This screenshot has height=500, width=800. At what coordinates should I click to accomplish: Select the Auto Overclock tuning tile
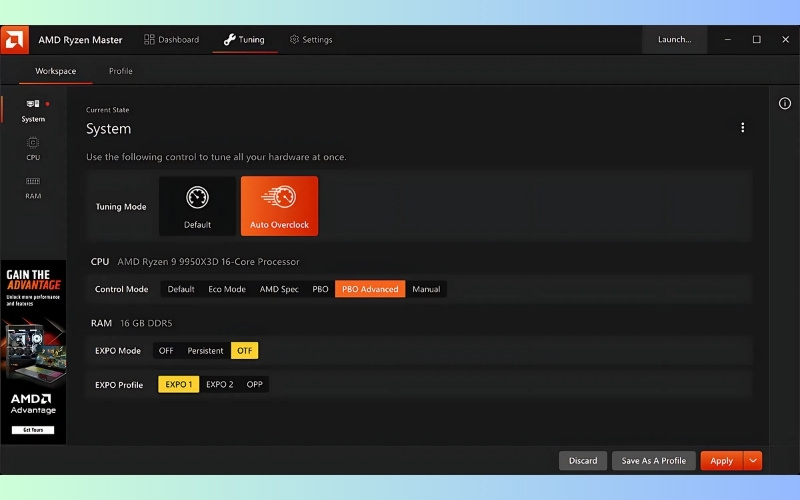pyautogui.click(x=279, y=206)
